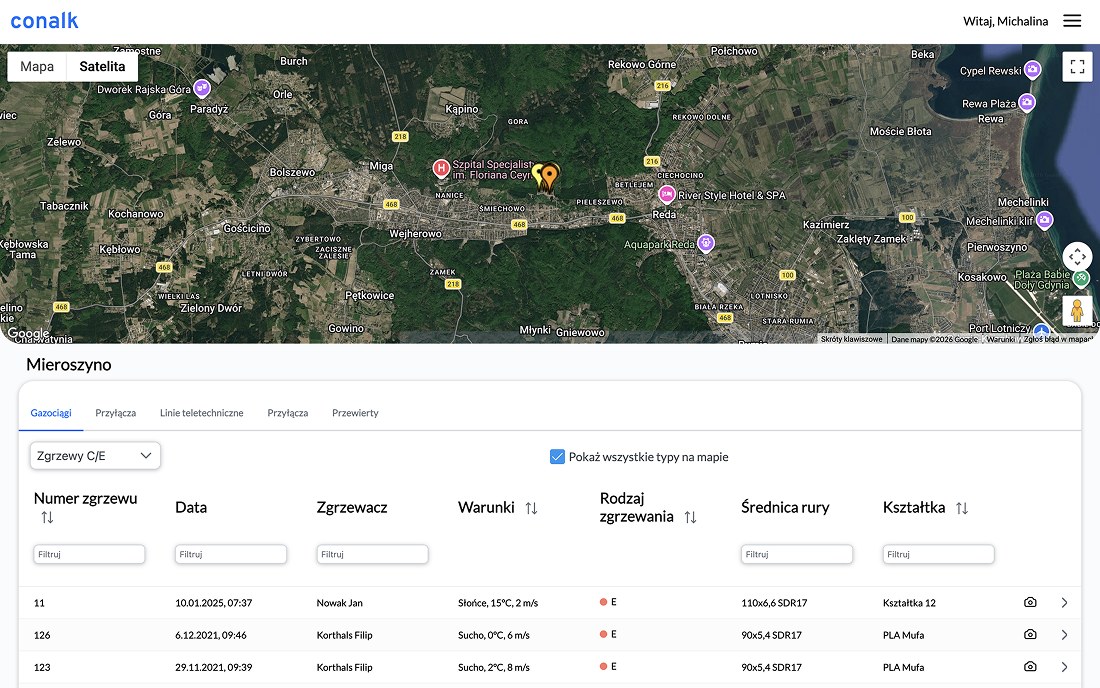Open Skróty klawiszowe map link
The width and height of the screenshot is (1100, 688).
(x=852, y=339)
